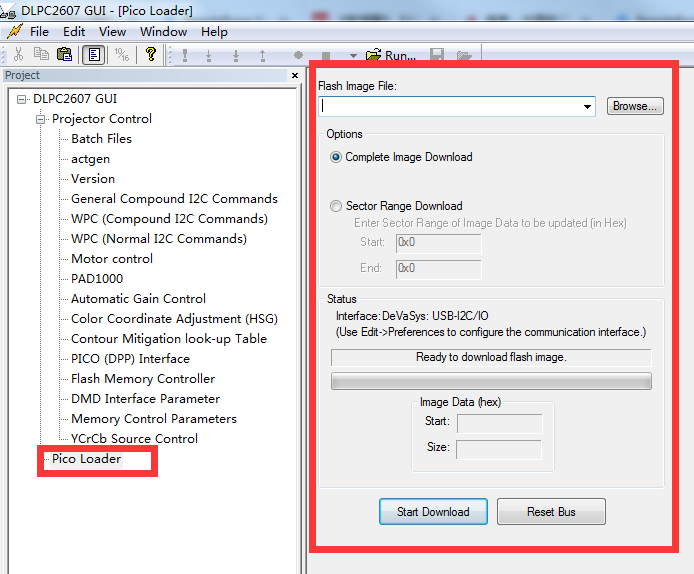Select Color Coordinate Adjustment (HSG) item
The image size is (694, 574).
pyautogui.click(x=174, y=319)
